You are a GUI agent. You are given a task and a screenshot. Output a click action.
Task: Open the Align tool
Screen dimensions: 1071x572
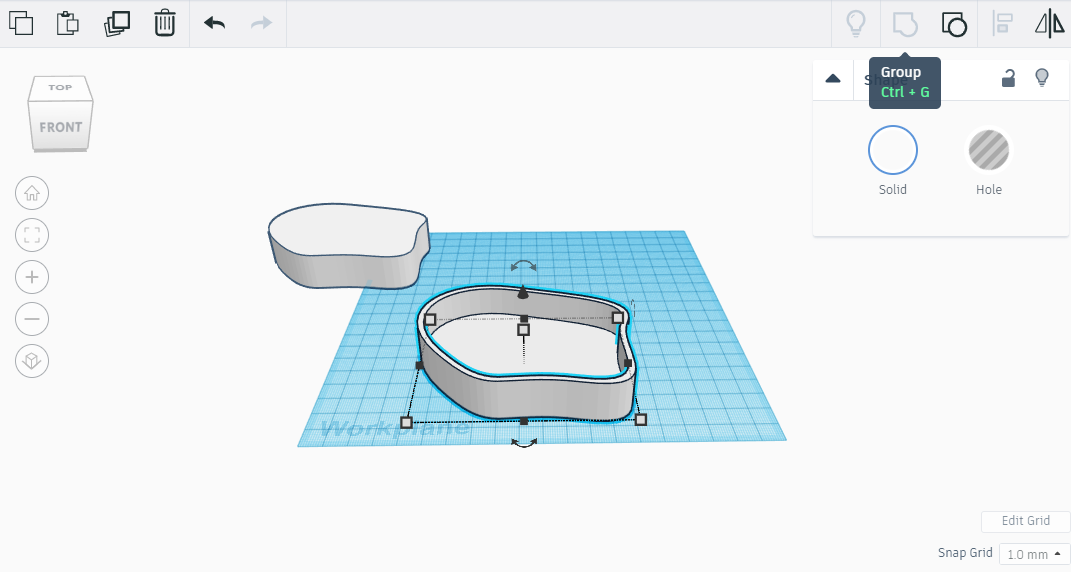pyautogui.click(x=1002, y=23)
